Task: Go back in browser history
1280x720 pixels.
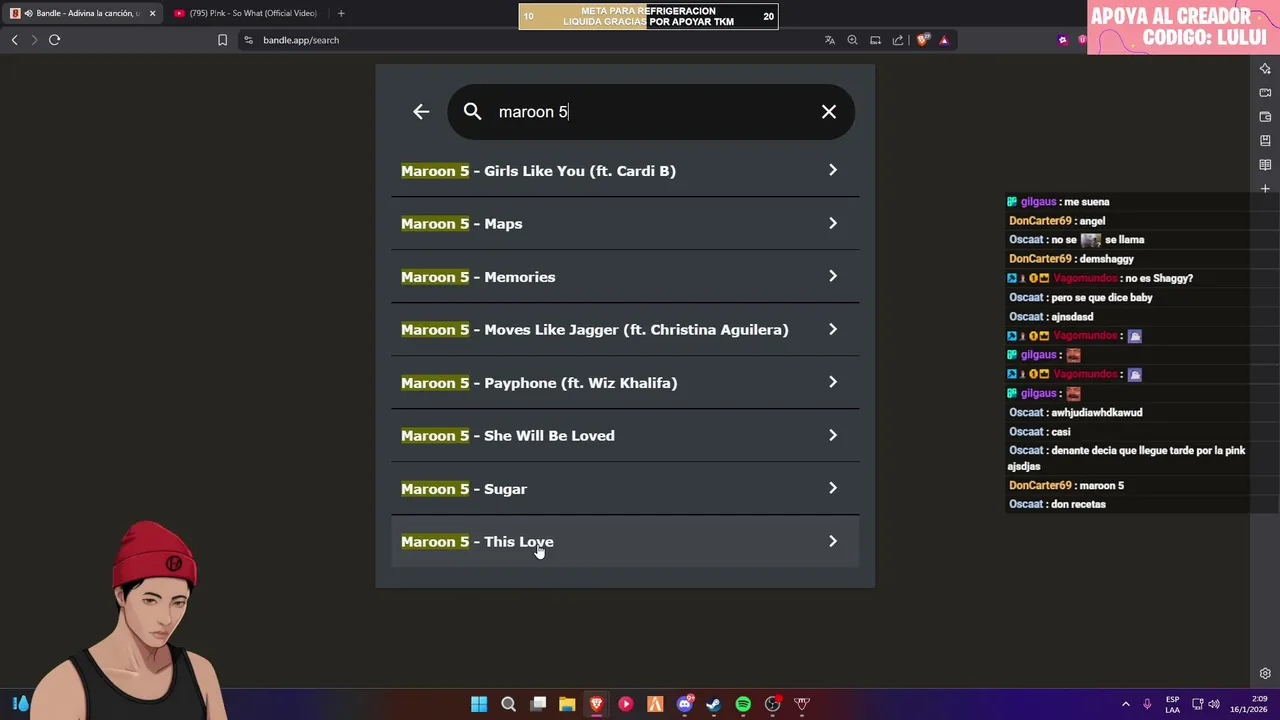Action: click(x=14, y=40)
